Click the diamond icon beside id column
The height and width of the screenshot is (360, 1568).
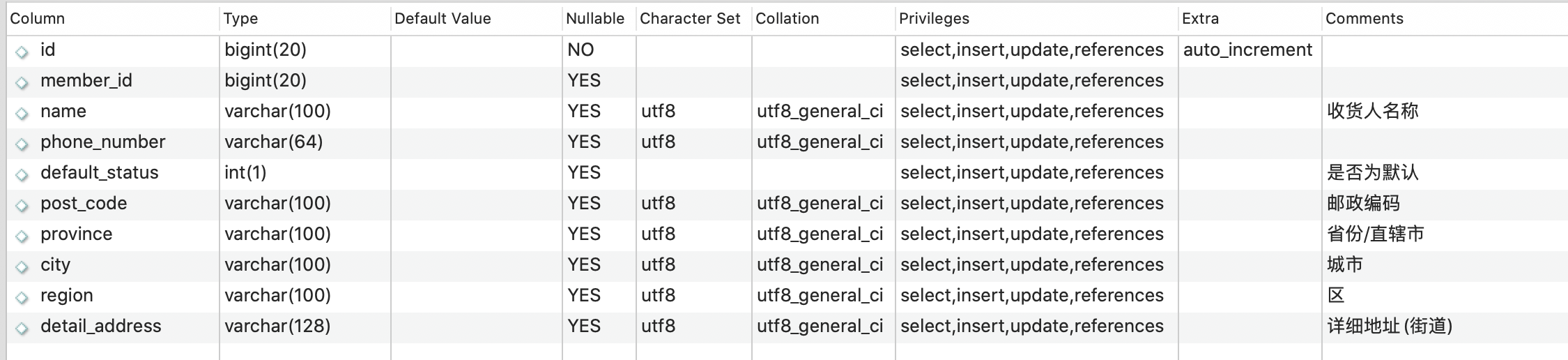[x=22, y=52]
